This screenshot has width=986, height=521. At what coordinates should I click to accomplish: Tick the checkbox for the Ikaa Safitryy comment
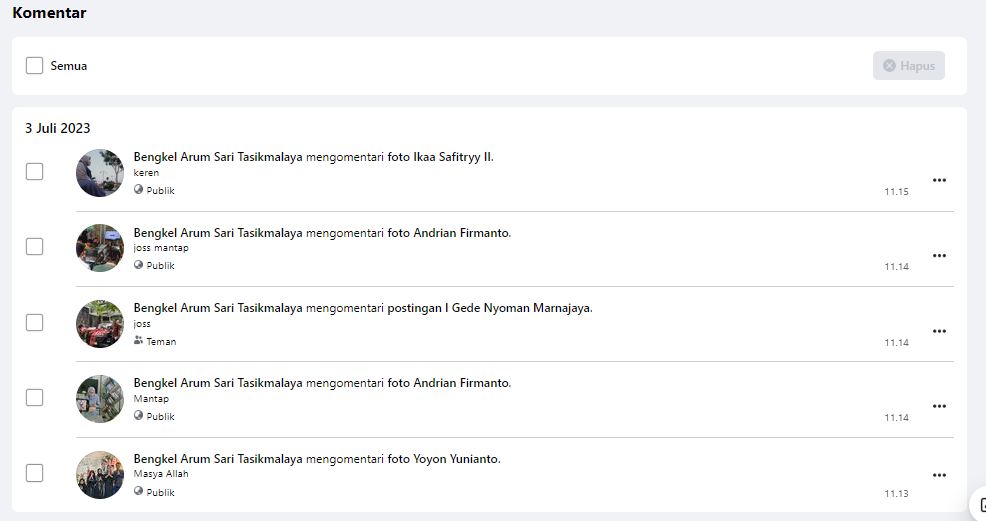coord(35,172)
